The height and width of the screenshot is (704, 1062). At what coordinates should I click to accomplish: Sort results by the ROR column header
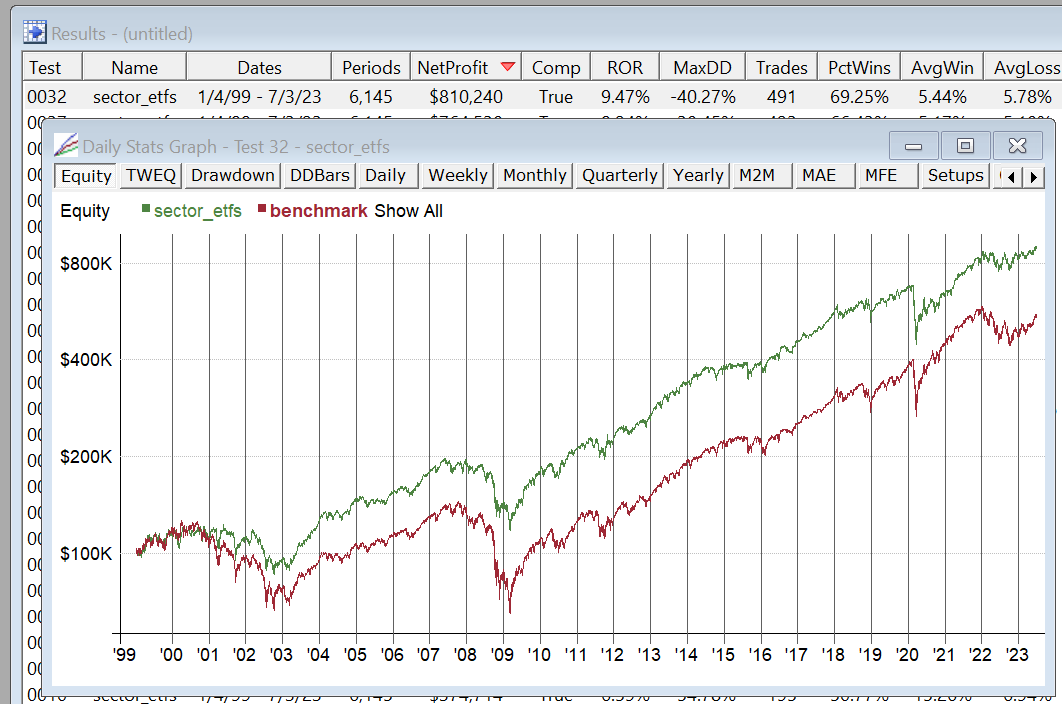[x=625, y=68]
